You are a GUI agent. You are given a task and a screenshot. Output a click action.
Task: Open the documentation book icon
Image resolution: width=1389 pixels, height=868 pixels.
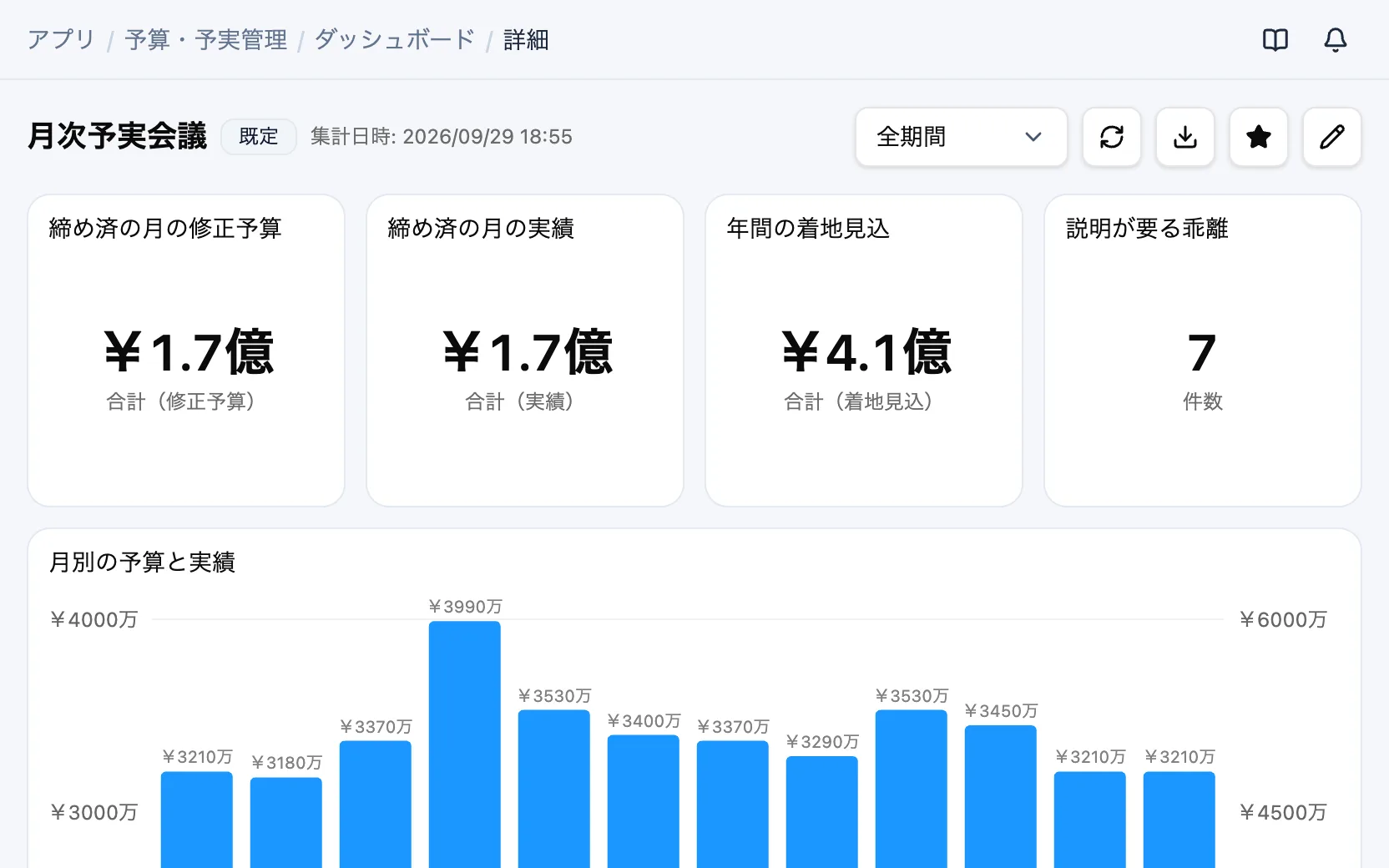(x=1275, y=40)
